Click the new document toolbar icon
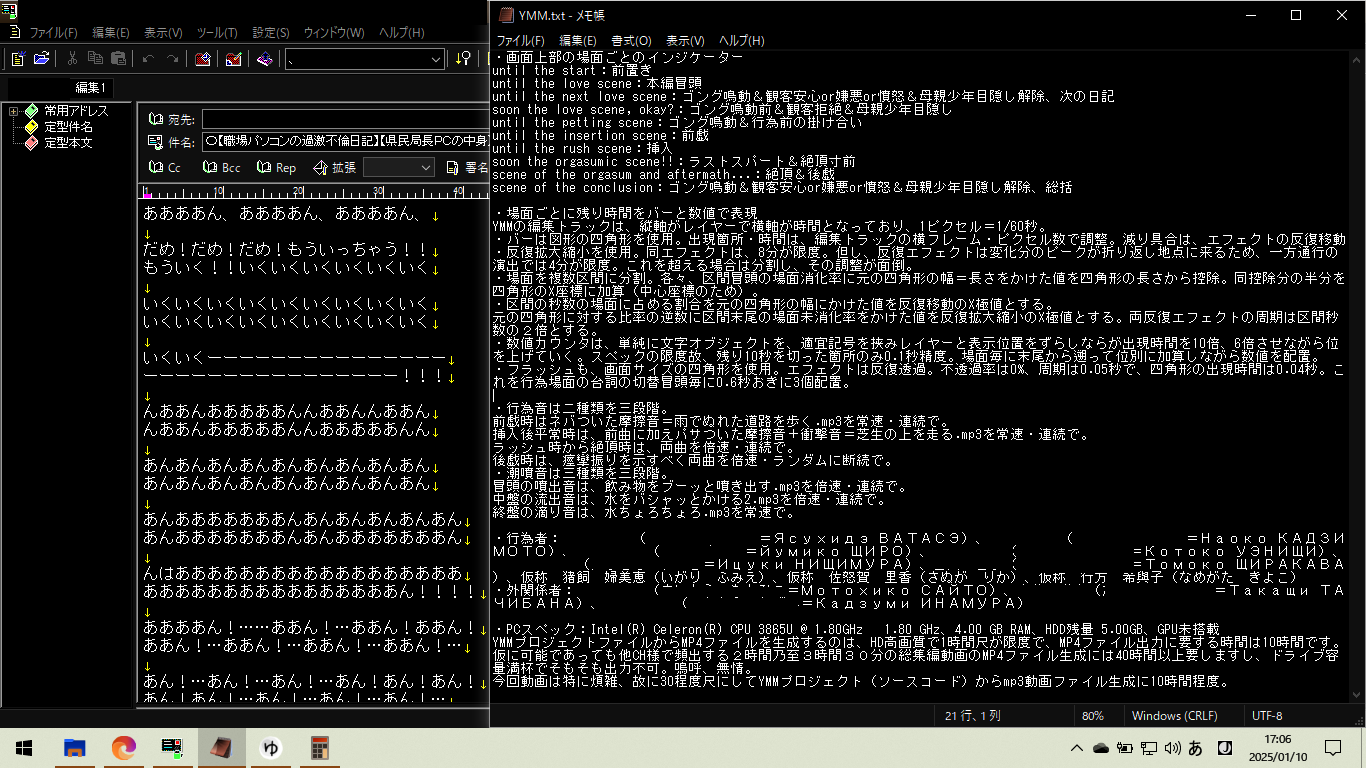This screenshot has height=768, width=1366. pos(18,59)
